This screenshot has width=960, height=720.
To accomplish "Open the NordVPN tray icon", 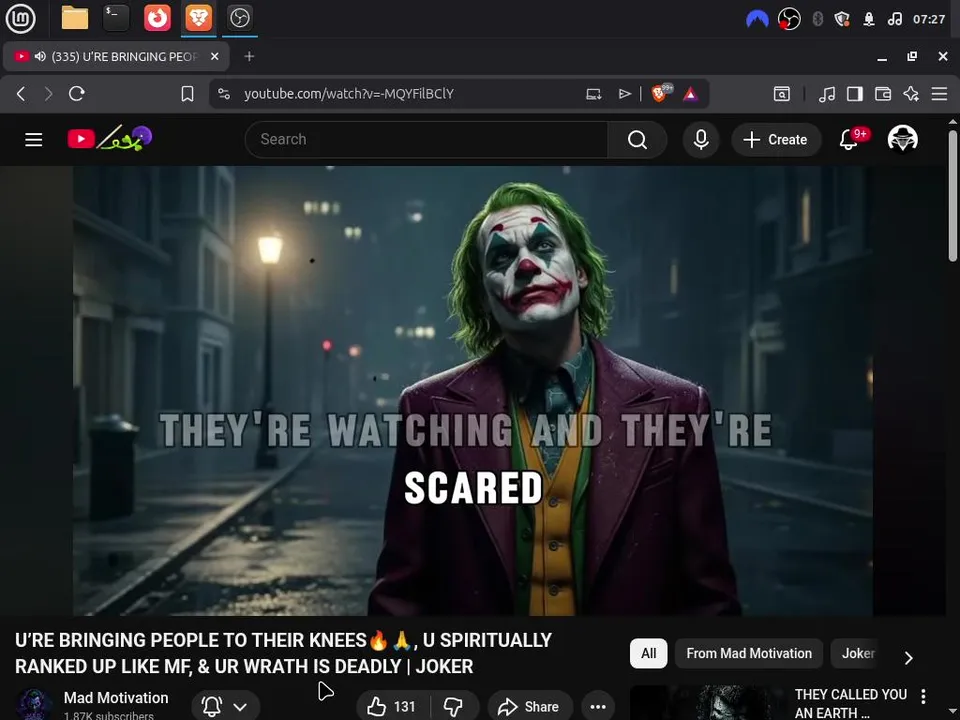I will point(757,19).
